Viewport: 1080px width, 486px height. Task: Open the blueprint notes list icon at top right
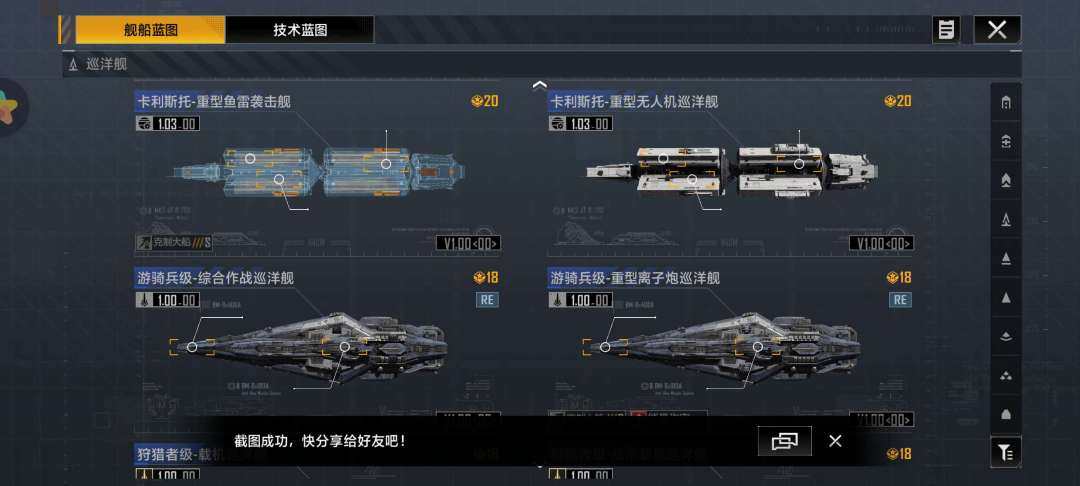click(946, 30)
